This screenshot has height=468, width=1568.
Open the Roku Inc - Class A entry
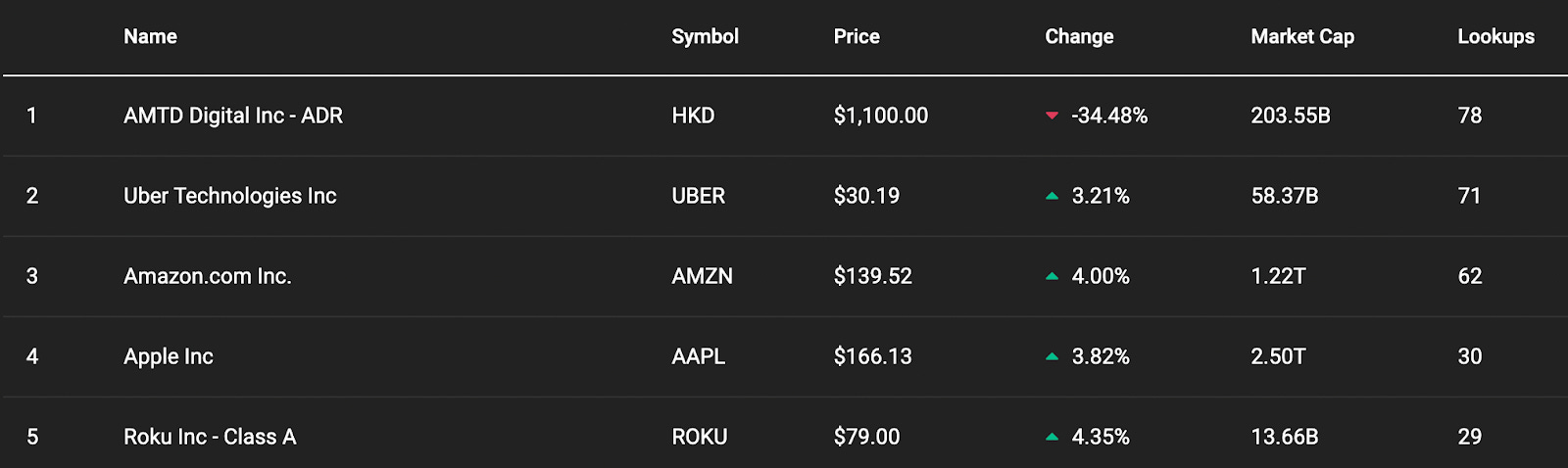[210, 437]
